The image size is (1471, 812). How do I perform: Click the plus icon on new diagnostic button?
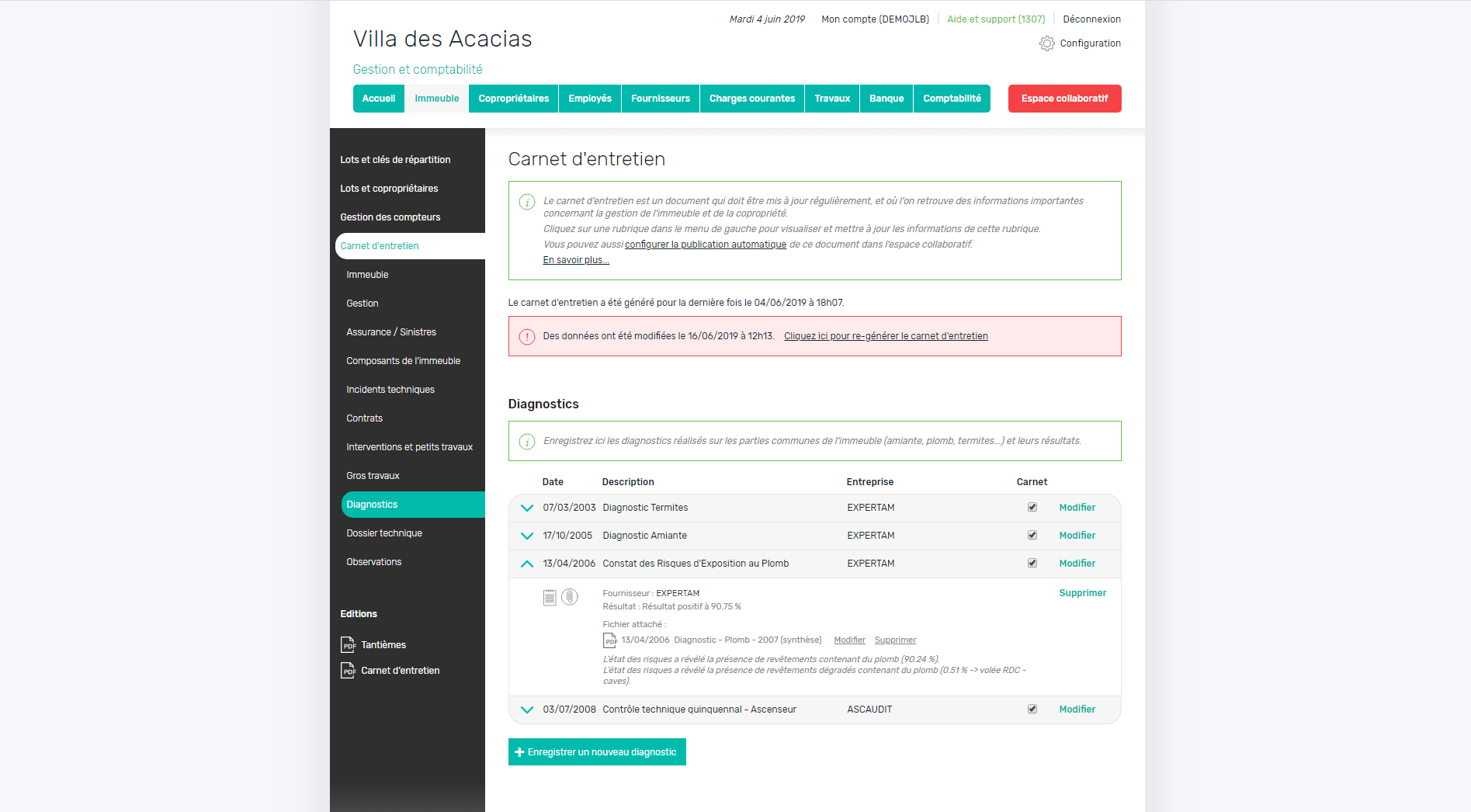coord(519,752)
